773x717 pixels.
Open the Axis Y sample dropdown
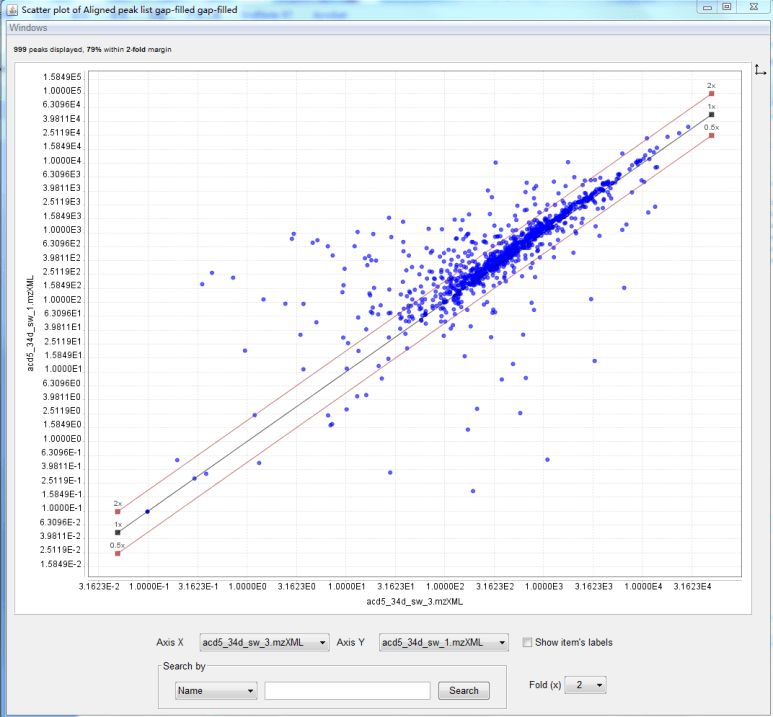(x=444, y=642)
